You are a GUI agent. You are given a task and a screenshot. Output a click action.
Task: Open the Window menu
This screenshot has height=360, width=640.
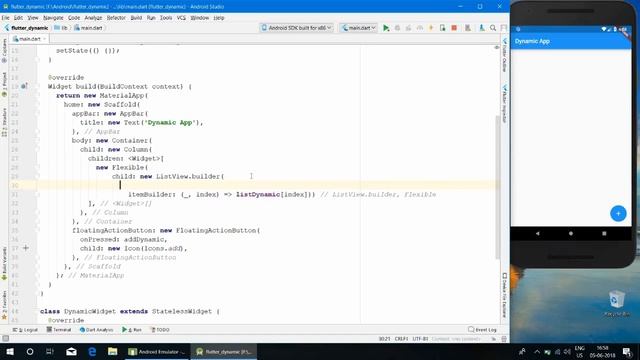[x=200, y=18]
